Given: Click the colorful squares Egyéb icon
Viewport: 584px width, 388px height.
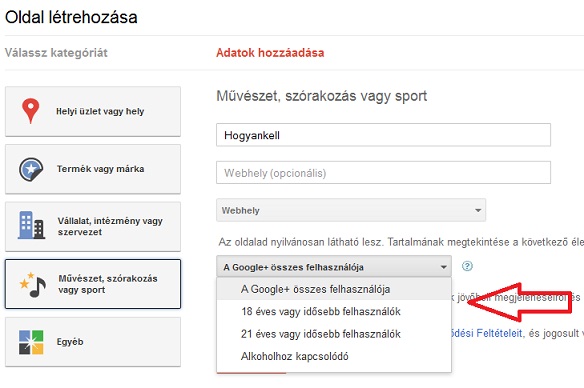Looking at the screenshot, I should [x=31, y=342].
